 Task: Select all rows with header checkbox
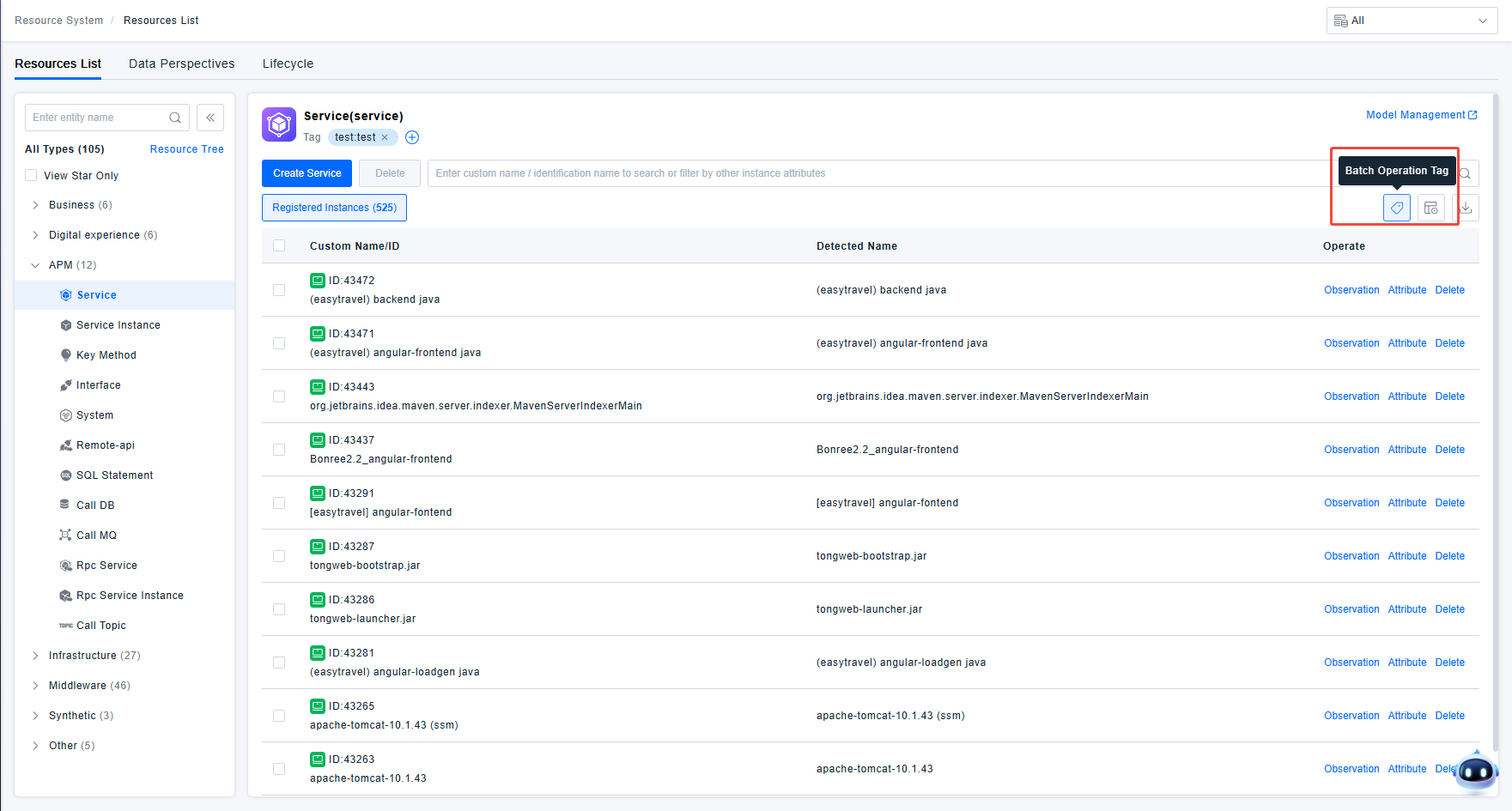coord(279,246)
